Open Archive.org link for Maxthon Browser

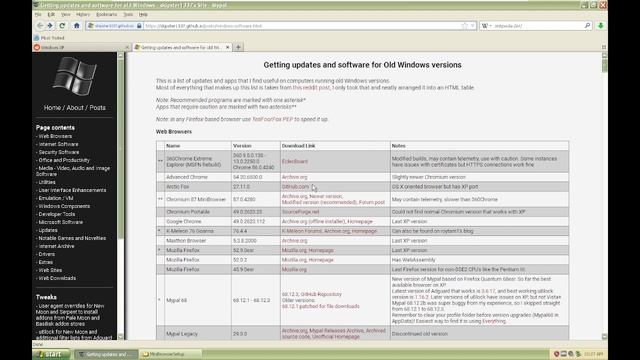[x=294, y=241]
